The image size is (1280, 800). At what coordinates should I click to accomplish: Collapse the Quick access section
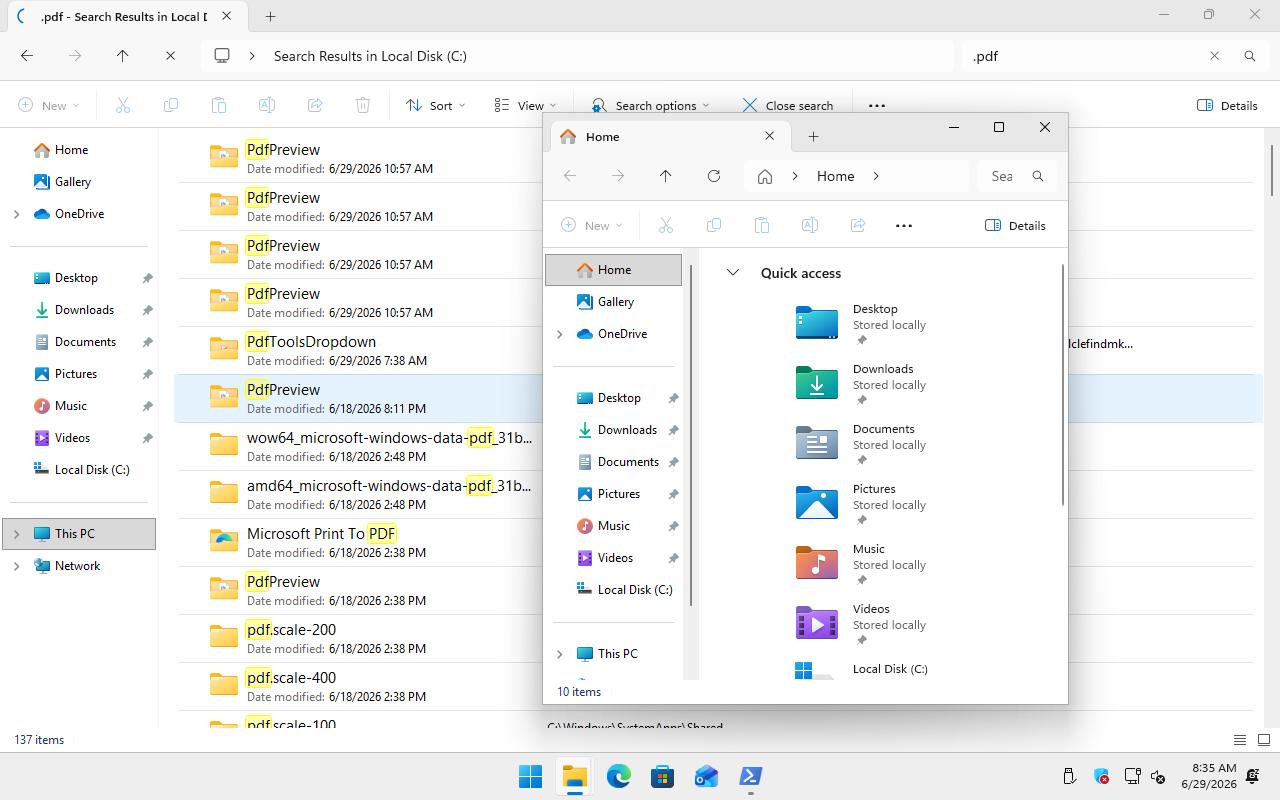(x=733, y=273)
